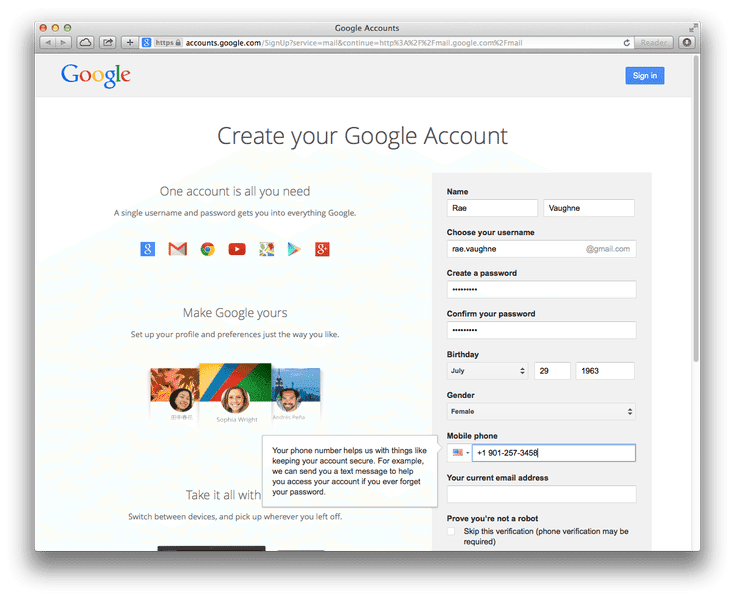Open the Downloads icon in Safari toolbar

coord(687,43)
